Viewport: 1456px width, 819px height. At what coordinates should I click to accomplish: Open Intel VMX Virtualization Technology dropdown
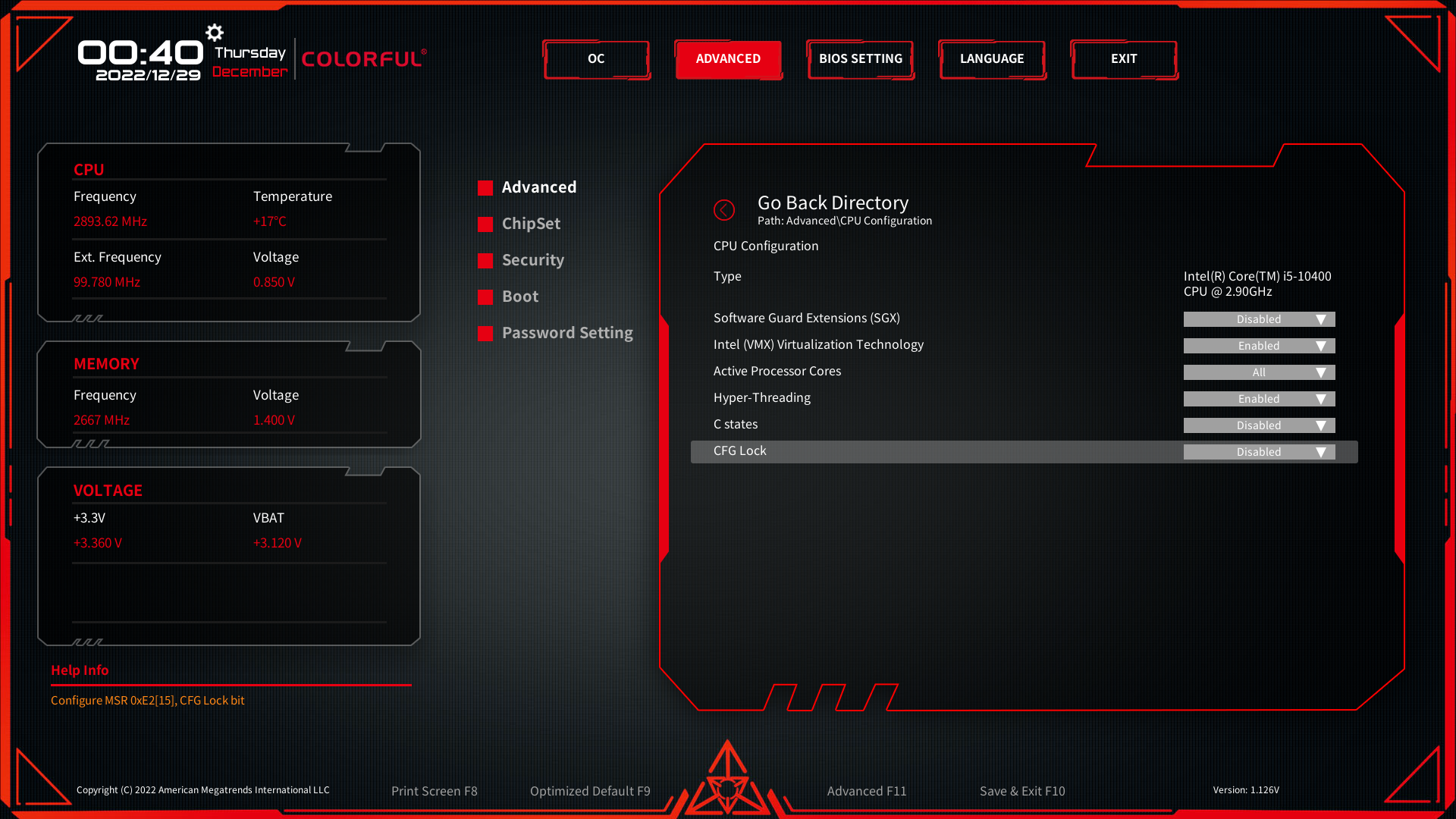coord(1259,346)
